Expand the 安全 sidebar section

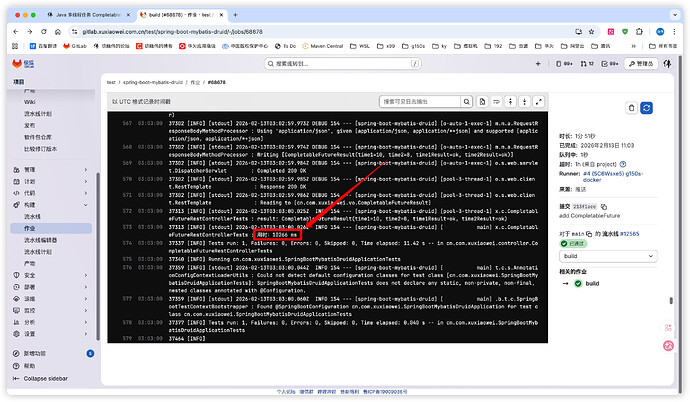coord(51,275)
